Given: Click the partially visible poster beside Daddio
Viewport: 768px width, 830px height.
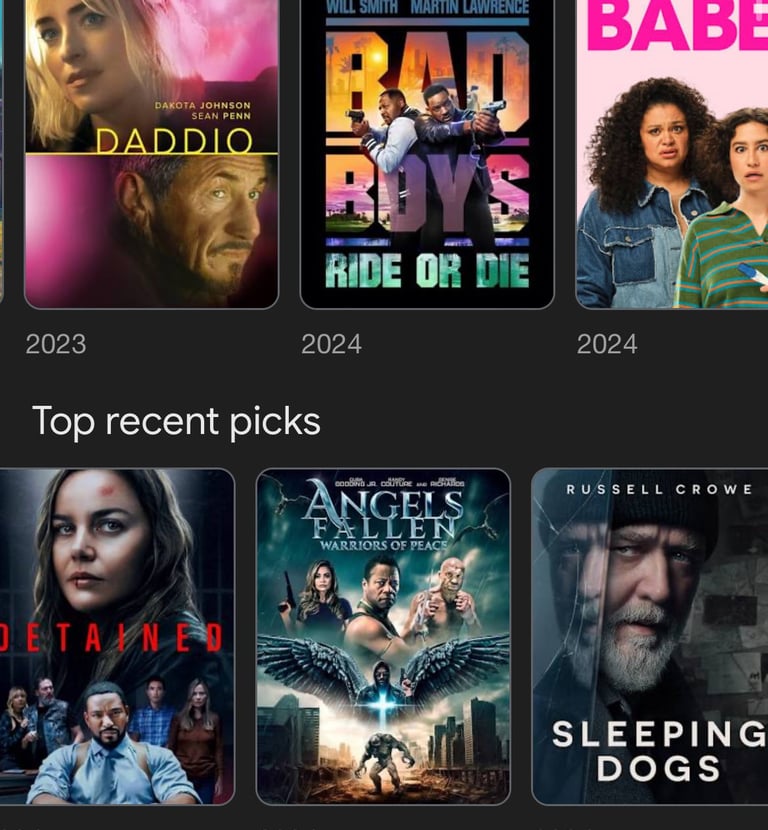Looking at the screenshot, I should click(2, 154).
